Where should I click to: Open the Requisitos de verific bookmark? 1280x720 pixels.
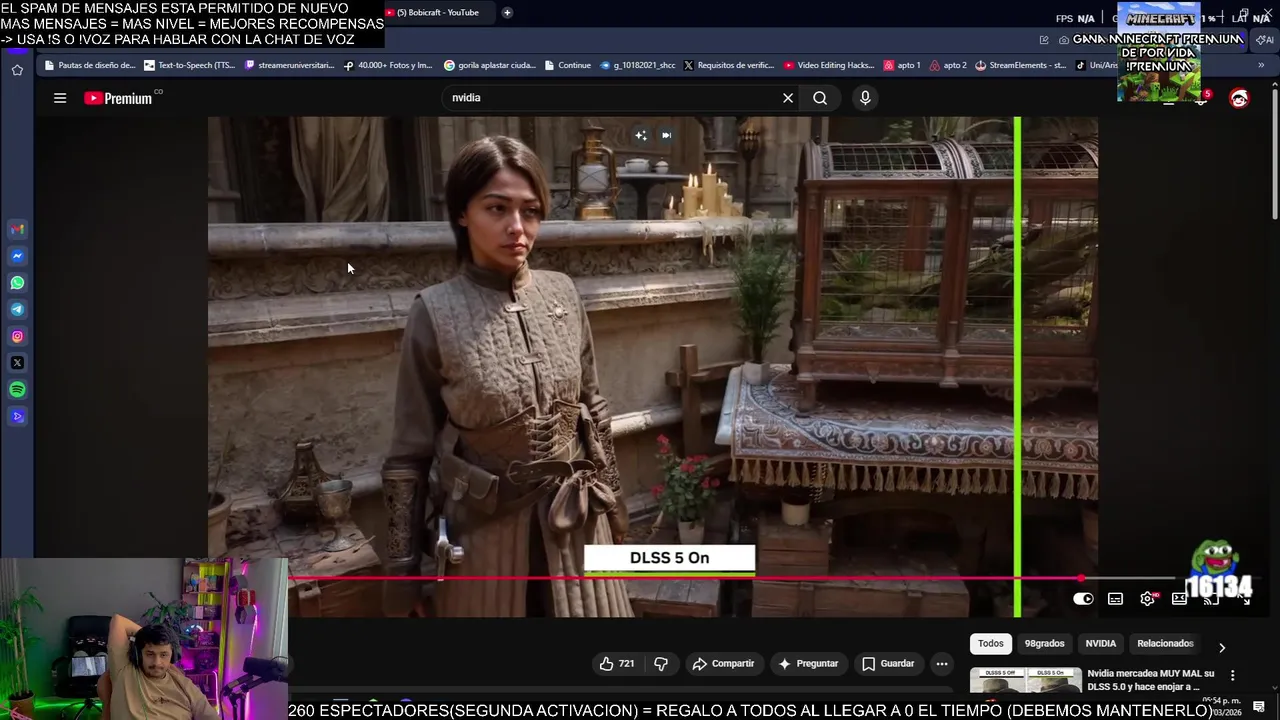point(729,66)
